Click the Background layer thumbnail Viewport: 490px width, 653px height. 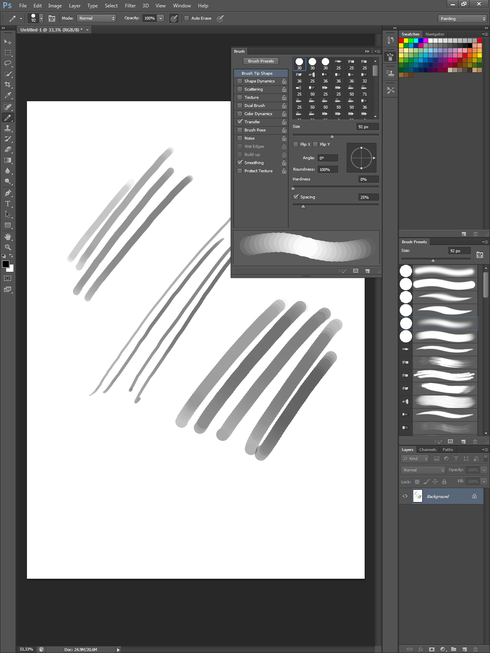[418, 496]
